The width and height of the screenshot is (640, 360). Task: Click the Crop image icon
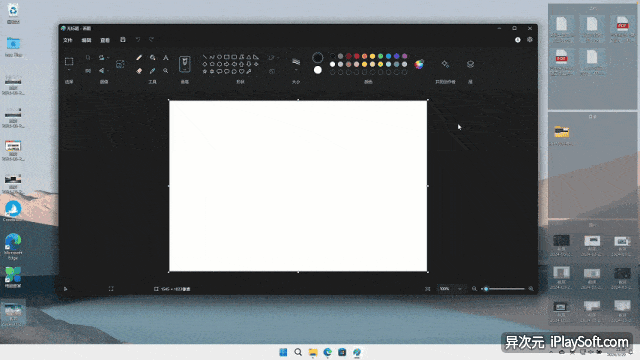coord(88,58)
